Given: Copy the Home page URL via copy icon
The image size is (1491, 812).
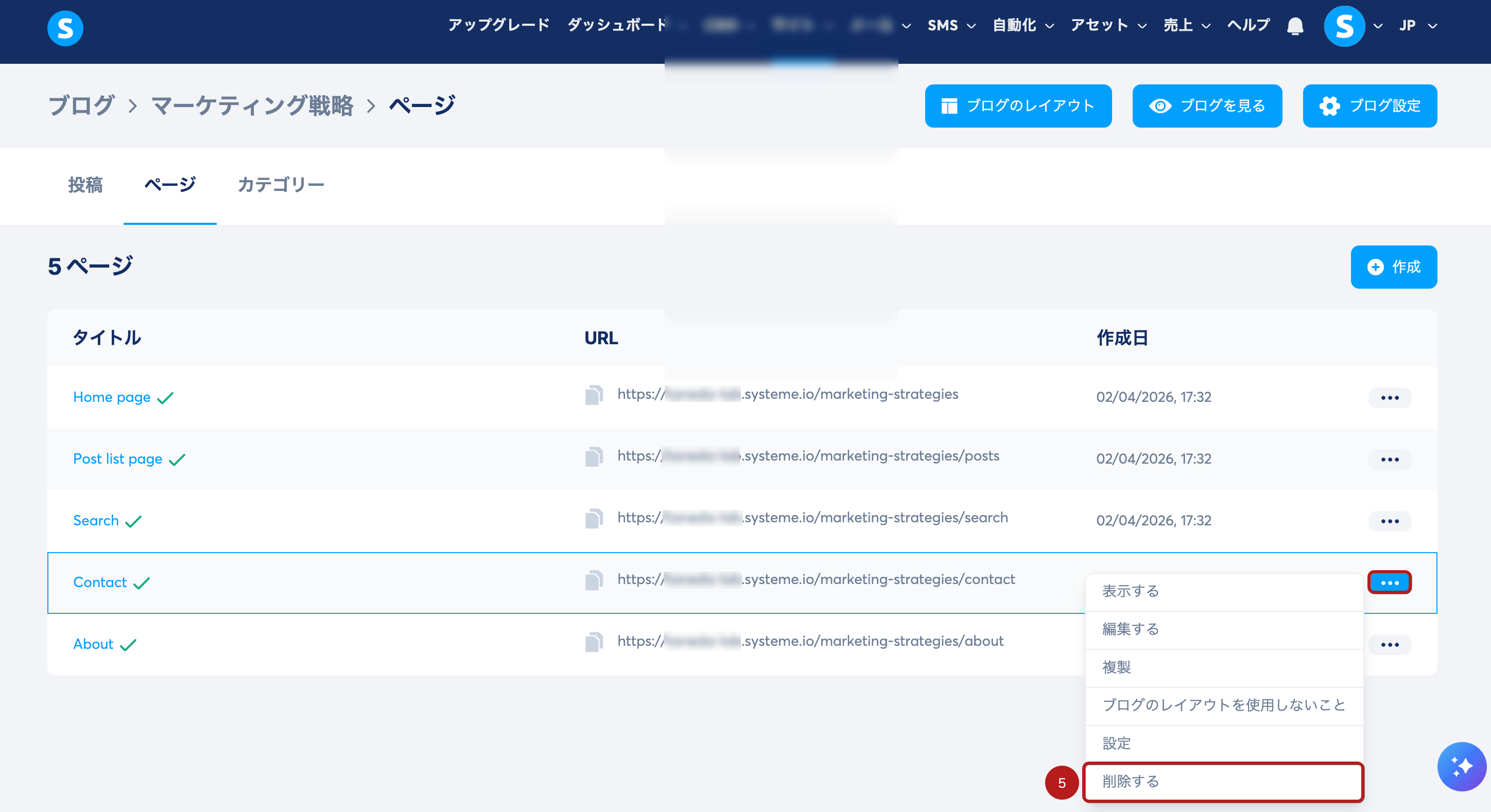Looking at the screenshot, I should (x=594, y=395).
